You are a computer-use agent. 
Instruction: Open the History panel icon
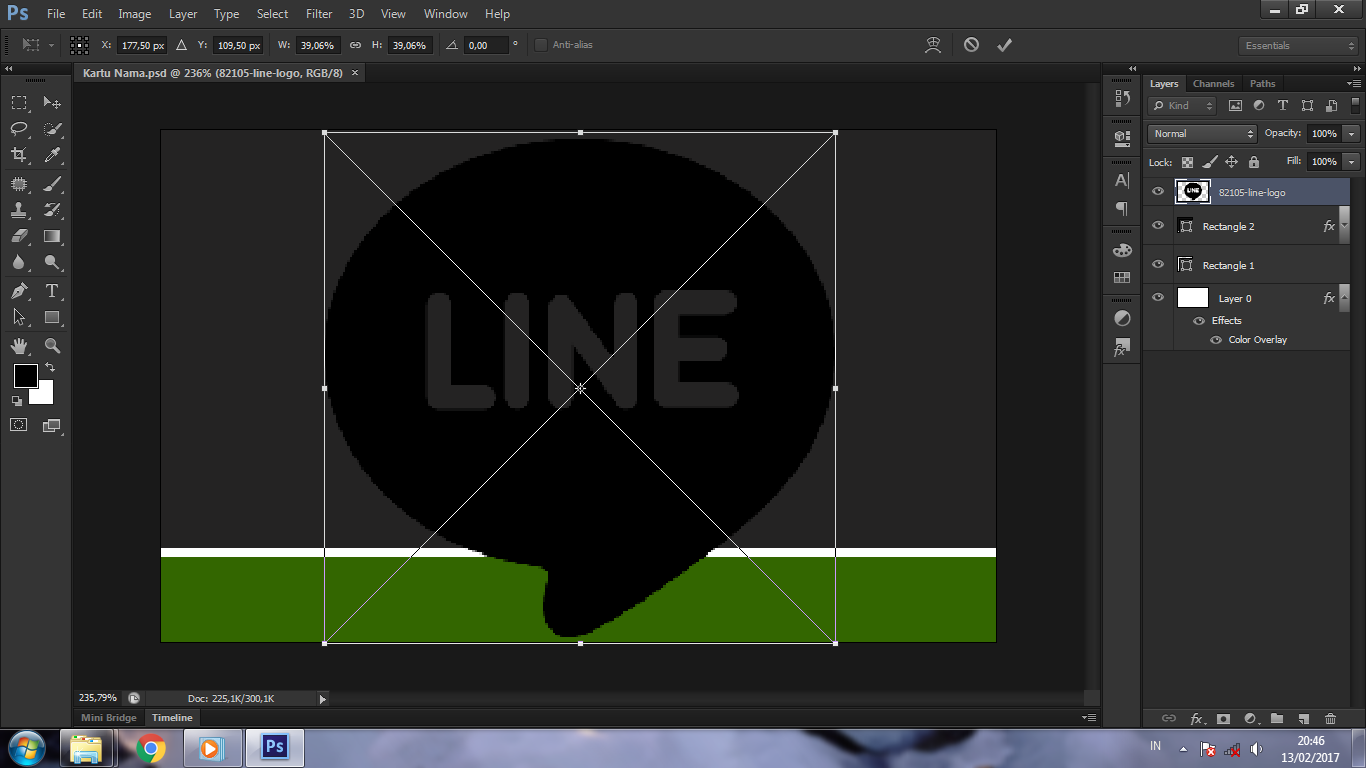click(1122, 98)
